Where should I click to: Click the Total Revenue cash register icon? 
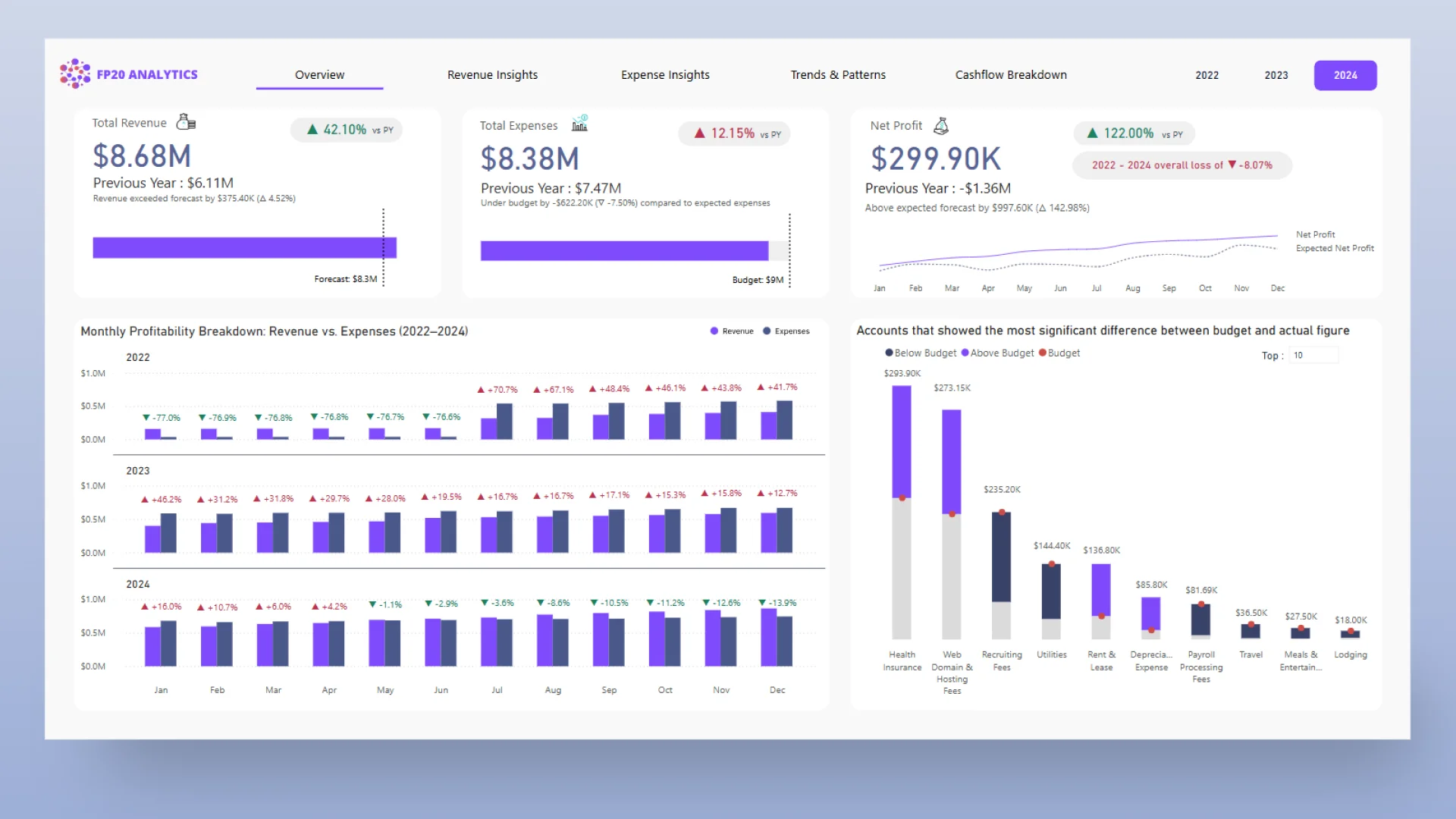pyautogui.click(x=186, y=122)
